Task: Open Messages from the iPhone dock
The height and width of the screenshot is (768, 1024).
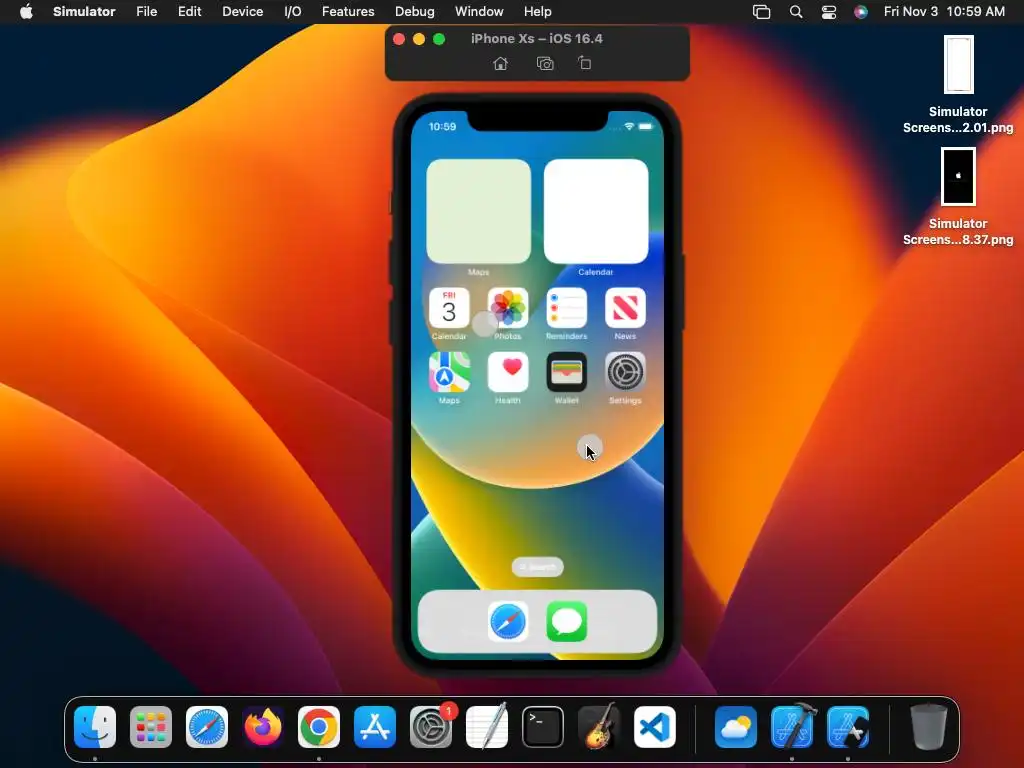Action: pyautogui.click(x=566, y=621)
